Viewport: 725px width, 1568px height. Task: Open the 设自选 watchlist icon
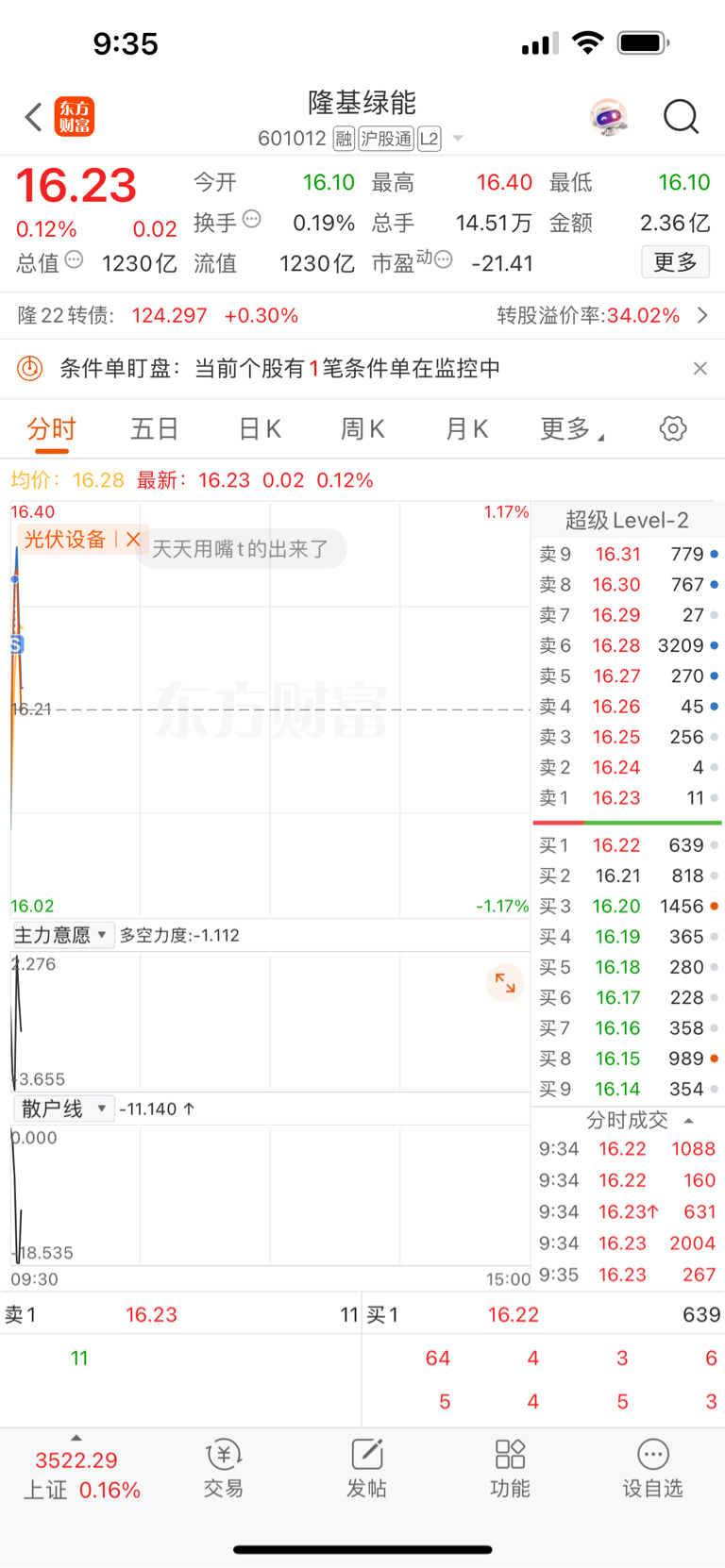pyautogui.click(x=652, y=1468)
